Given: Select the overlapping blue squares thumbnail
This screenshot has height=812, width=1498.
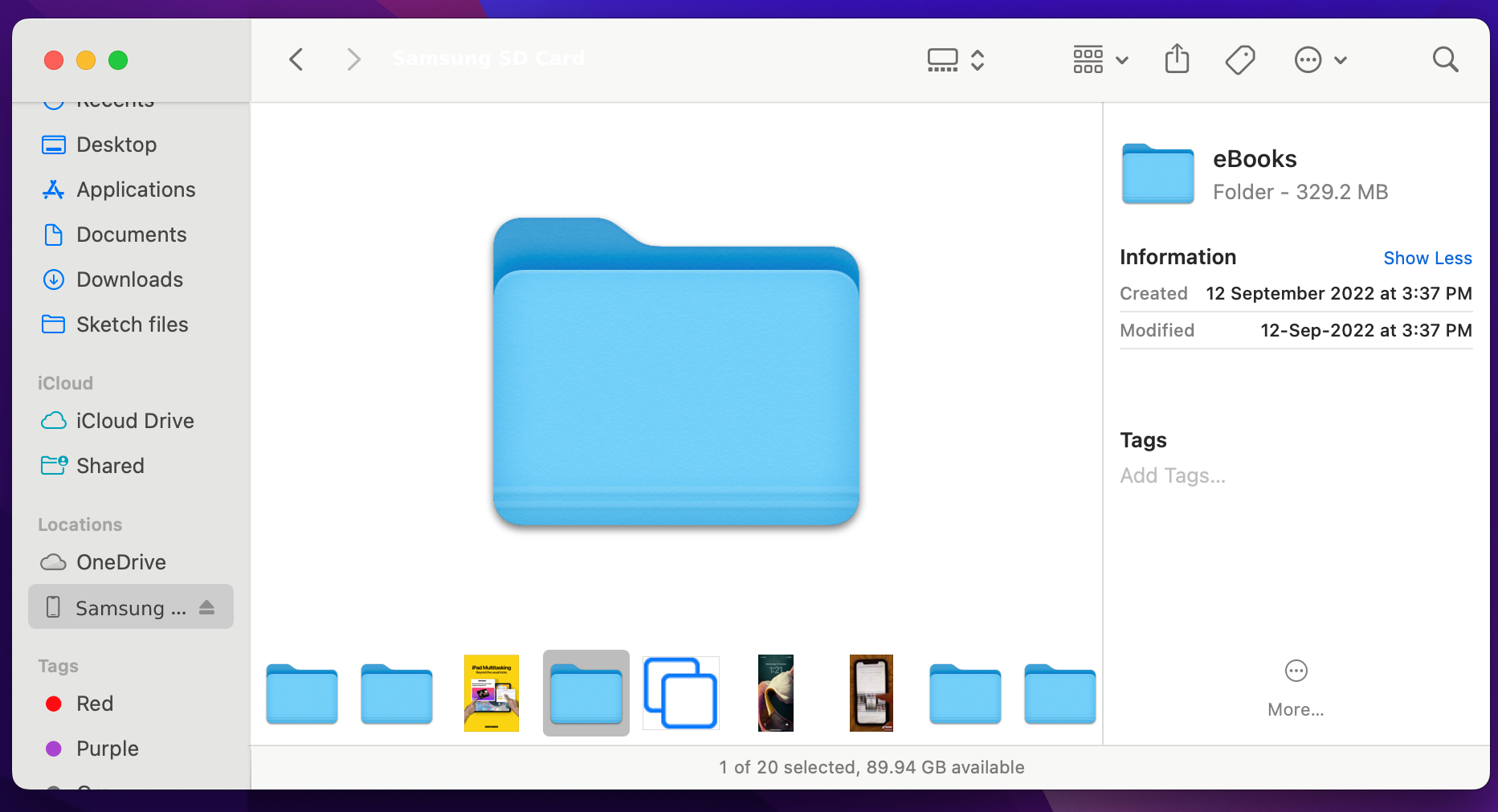Looking at the screenshot, I should coord(681,693).
